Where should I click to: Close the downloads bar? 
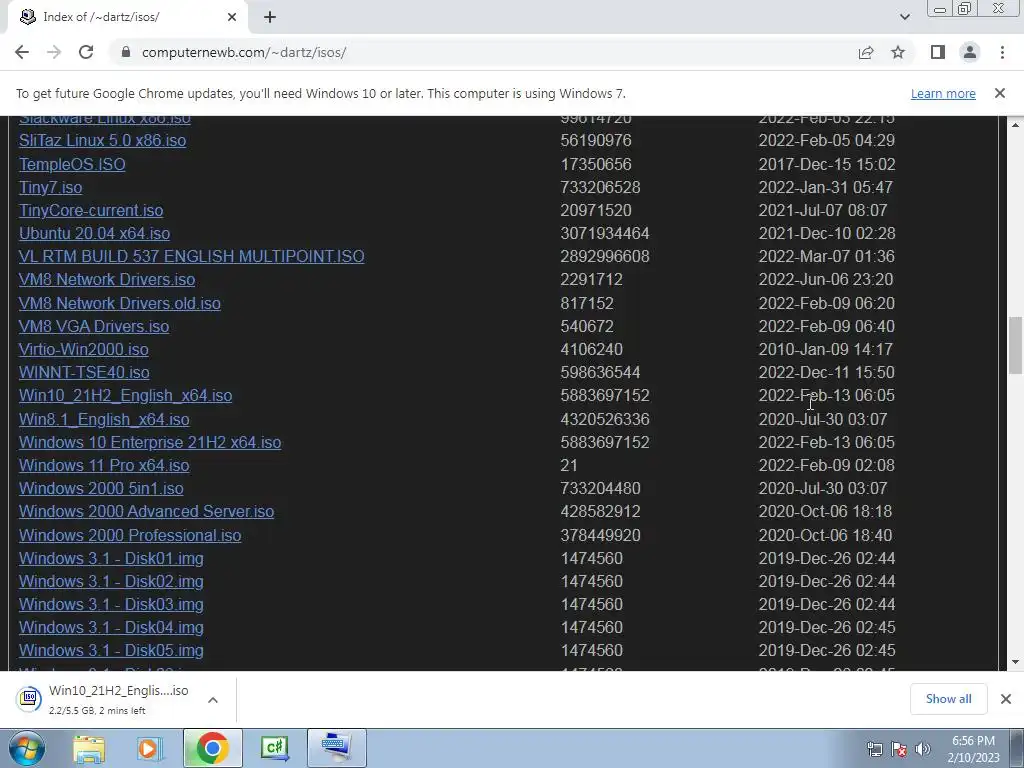coord(1006,699)
